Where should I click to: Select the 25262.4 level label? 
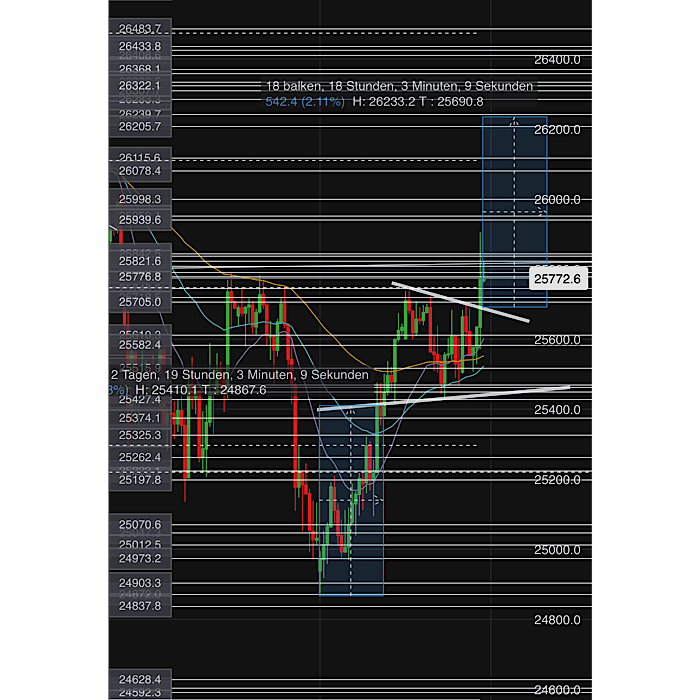point(140,457)
